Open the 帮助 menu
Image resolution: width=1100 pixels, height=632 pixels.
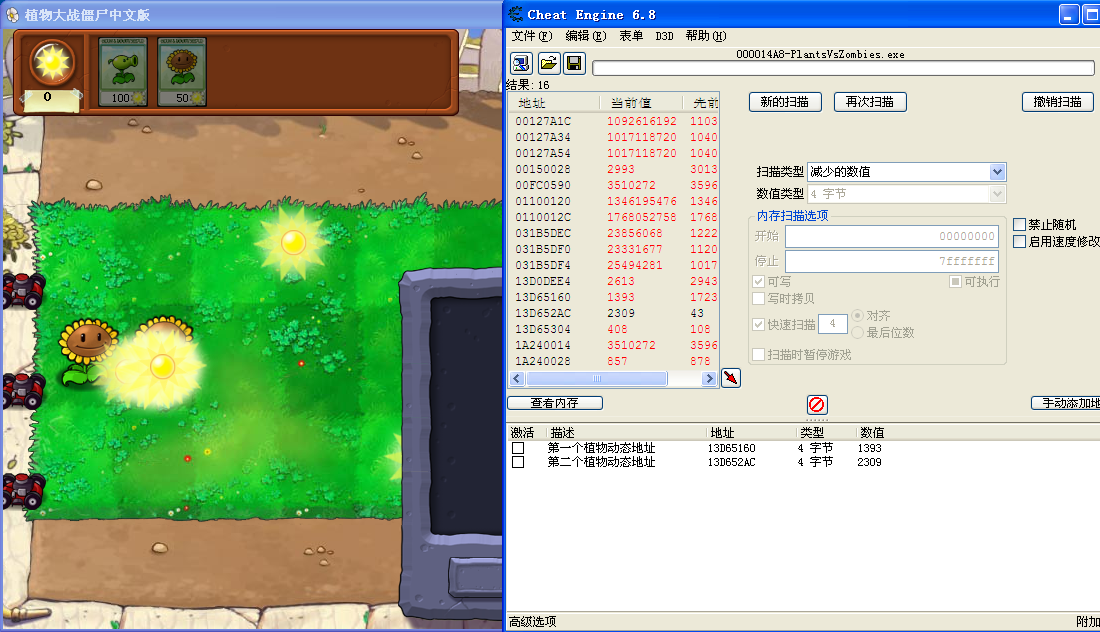pos(706,36)
